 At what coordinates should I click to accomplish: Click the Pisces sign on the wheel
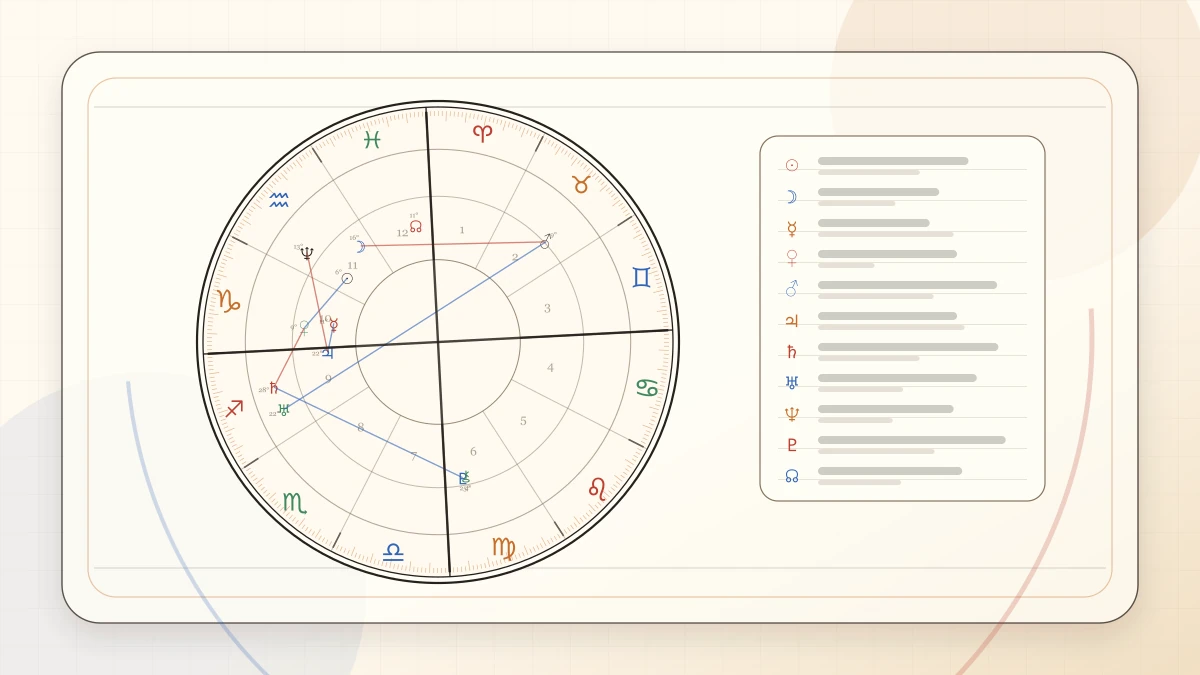(372, 140)
